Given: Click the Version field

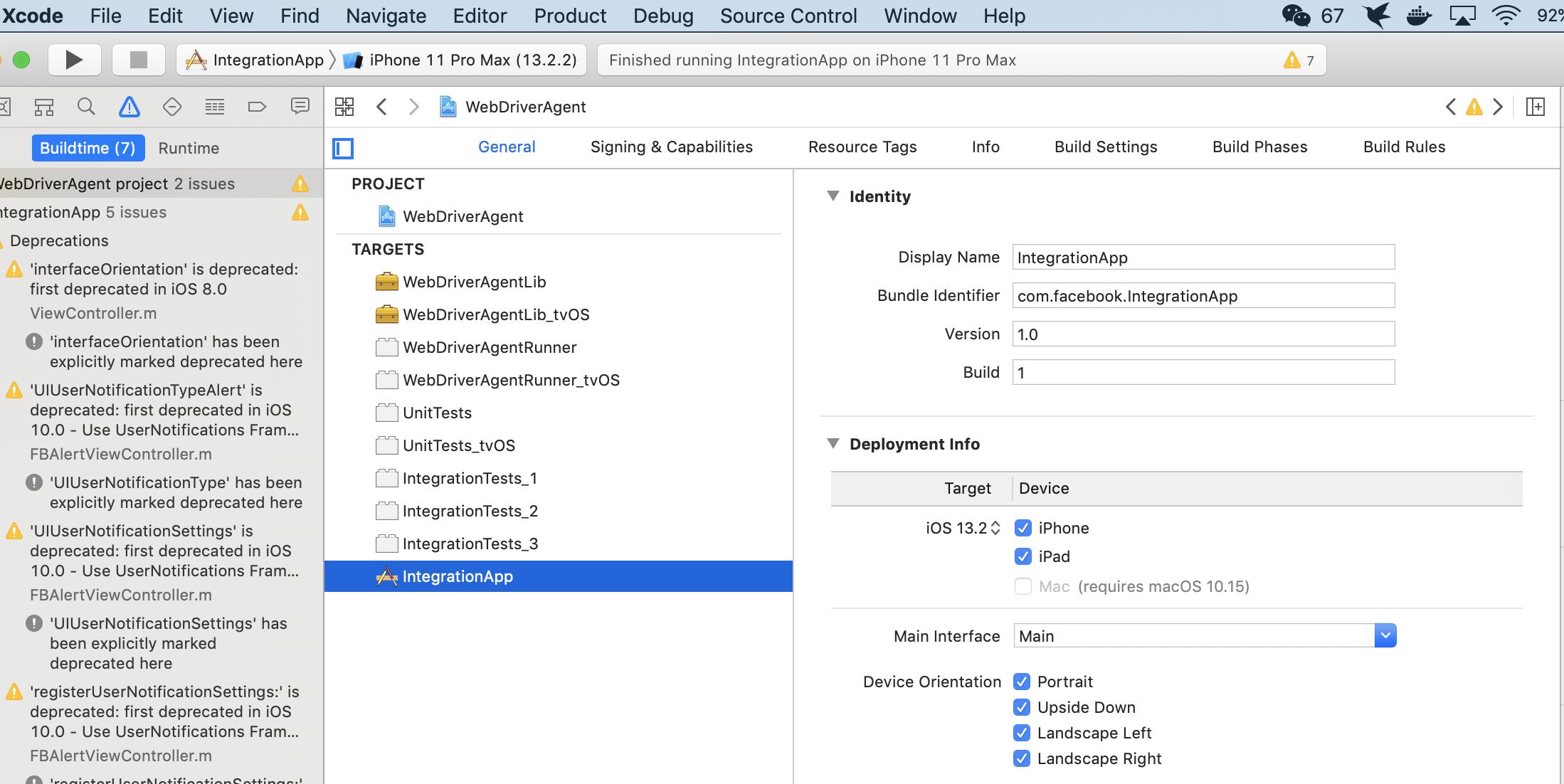Looking at the screenshot, I should pyautogui.click(x=1203, y=334).
